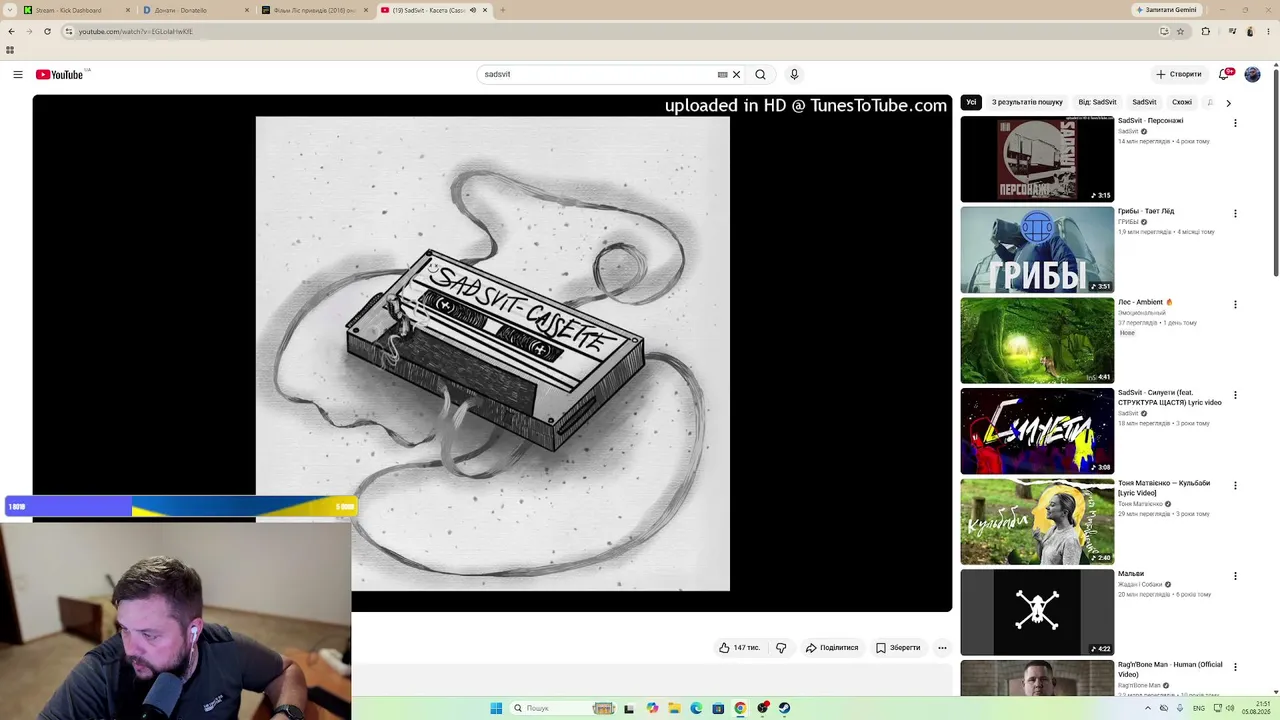Open a new browser tab

502,10
